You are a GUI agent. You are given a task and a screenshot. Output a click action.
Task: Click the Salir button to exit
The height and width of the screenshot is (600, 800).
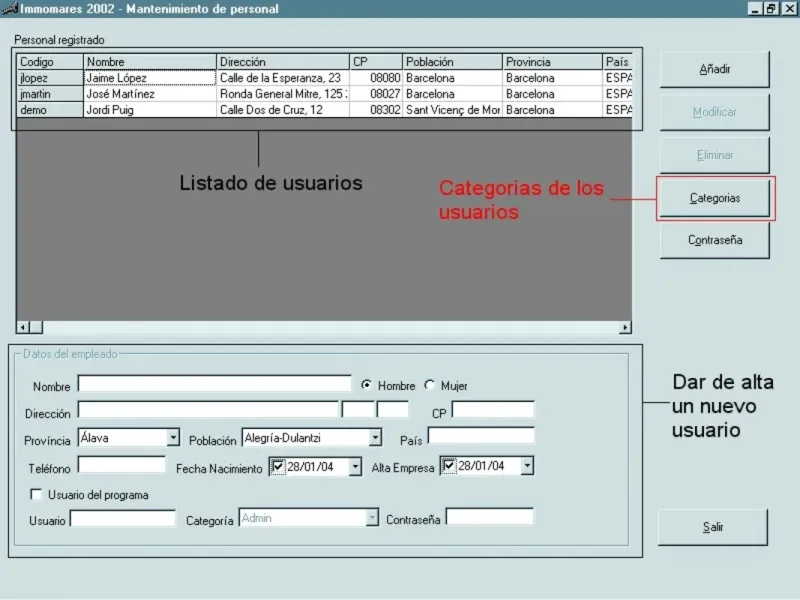pyautogui.click(x=713, y=527)
